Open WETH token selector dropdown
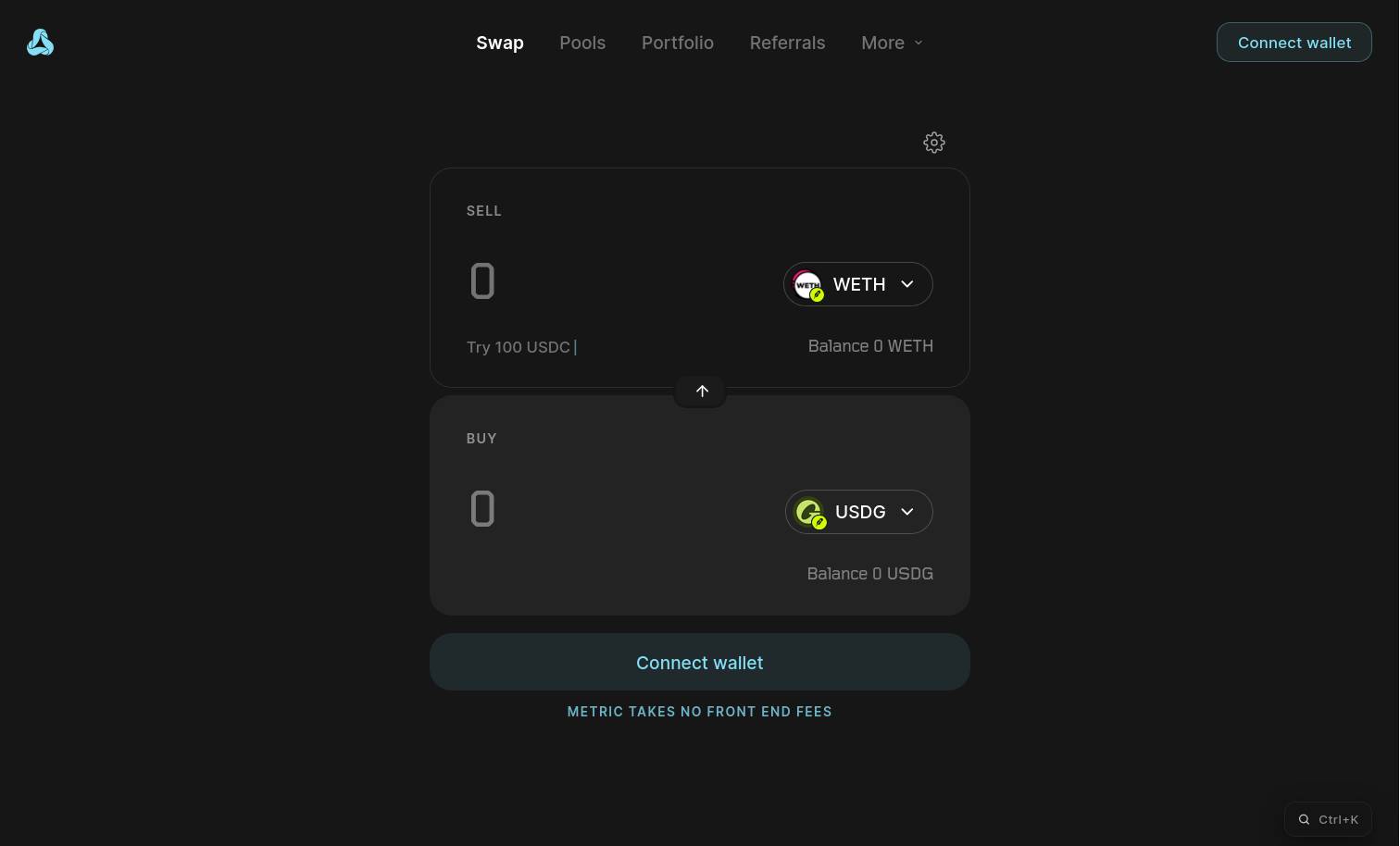Viewport: 1400px width, 846px height. click(x=858, y=284)
